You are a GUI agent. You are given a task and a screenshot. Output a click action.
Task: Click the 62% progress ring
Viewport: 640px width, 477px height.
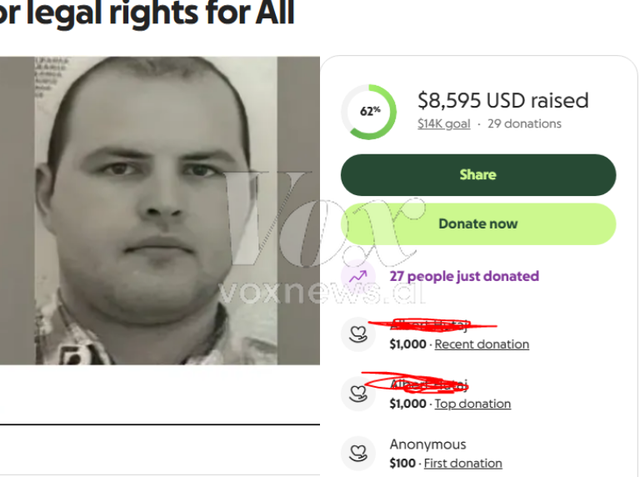tap(369, 112)
